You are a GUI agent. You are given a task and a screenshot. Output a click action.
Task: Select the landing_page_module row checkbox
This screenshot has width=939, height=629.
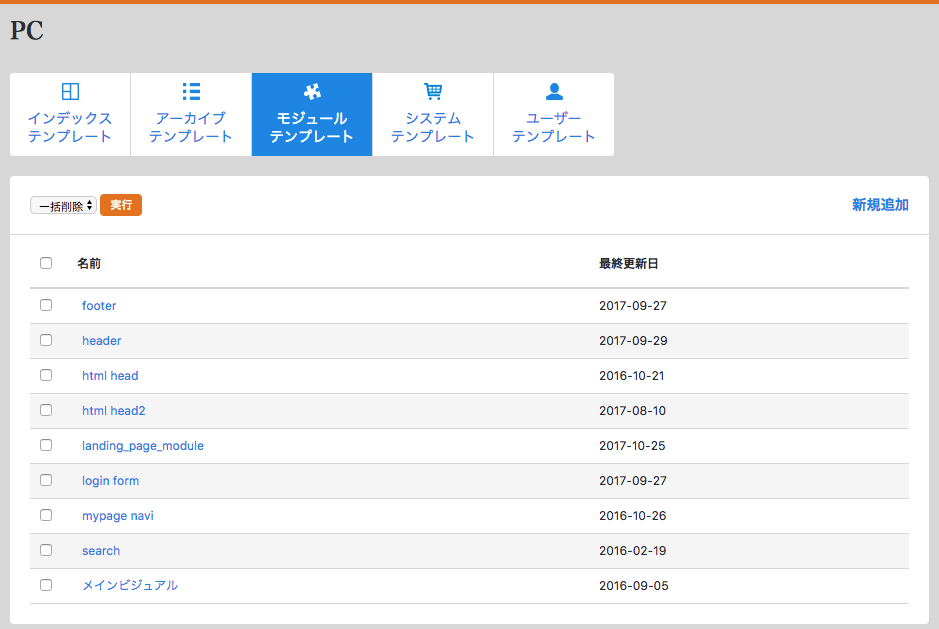46,445
